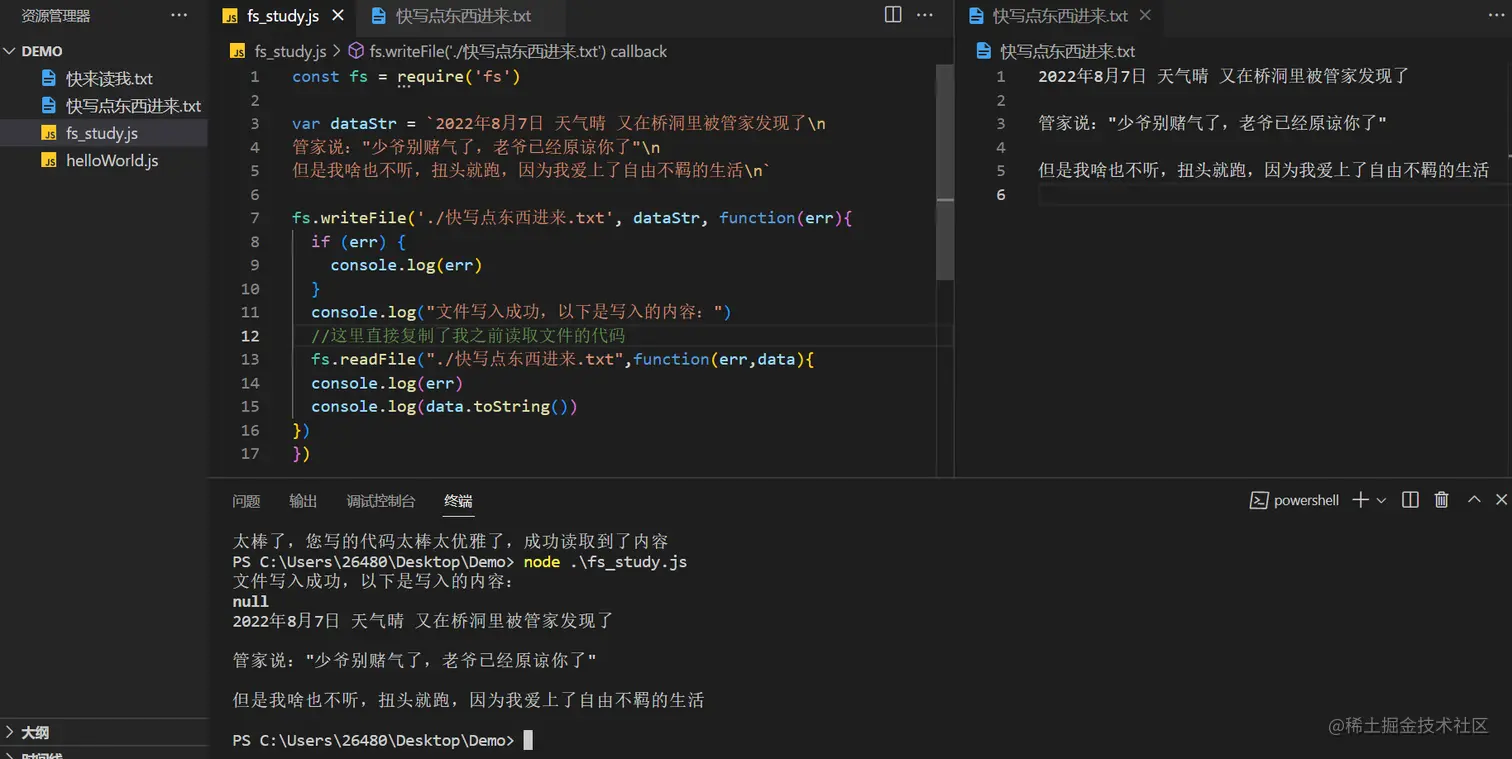The image size is (1512, 759).
Task: Click the "const fs = require('fs')" code line
Action: pos(406,77)
